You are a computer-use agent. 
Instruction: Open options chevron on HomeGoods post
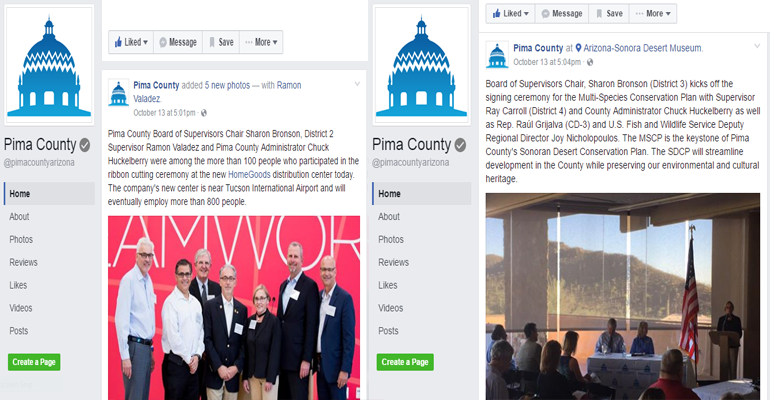point(358,84)
